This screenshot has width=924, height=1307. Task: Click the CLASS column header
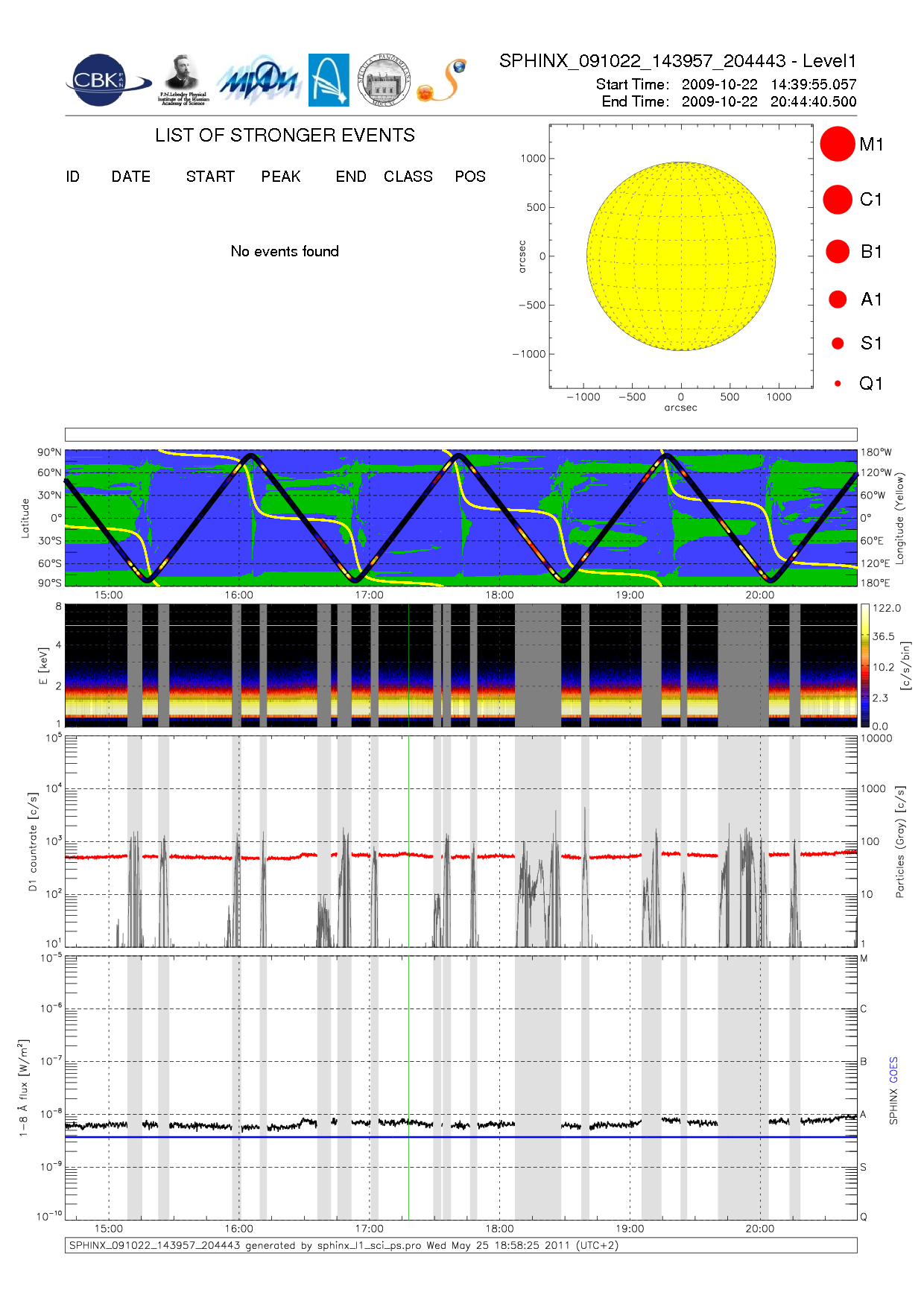click(408, 177)
